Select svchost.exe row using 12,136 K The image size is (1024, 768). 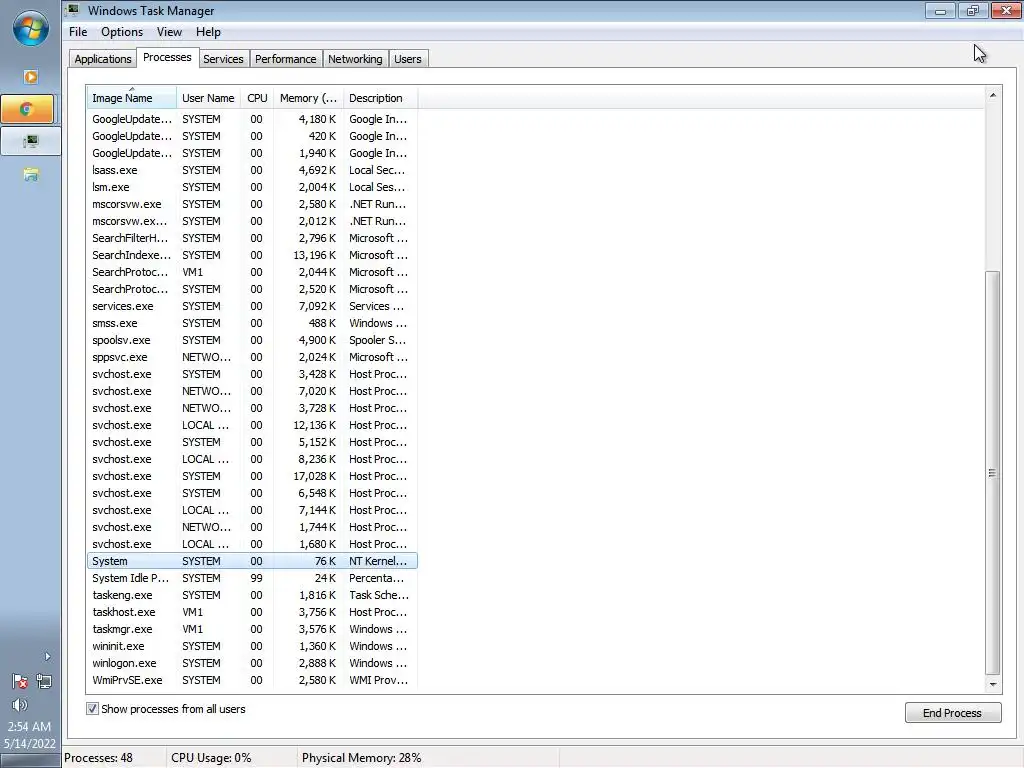coord(252,424)
